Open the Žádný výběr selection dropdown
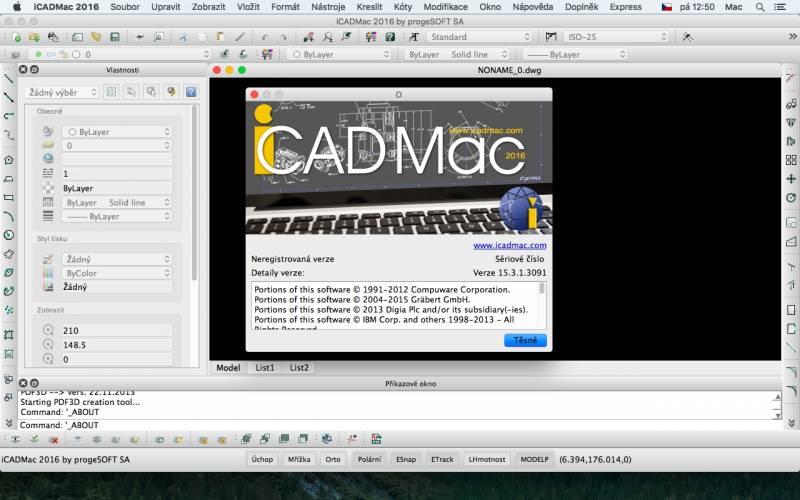 [x=62, y=92]
